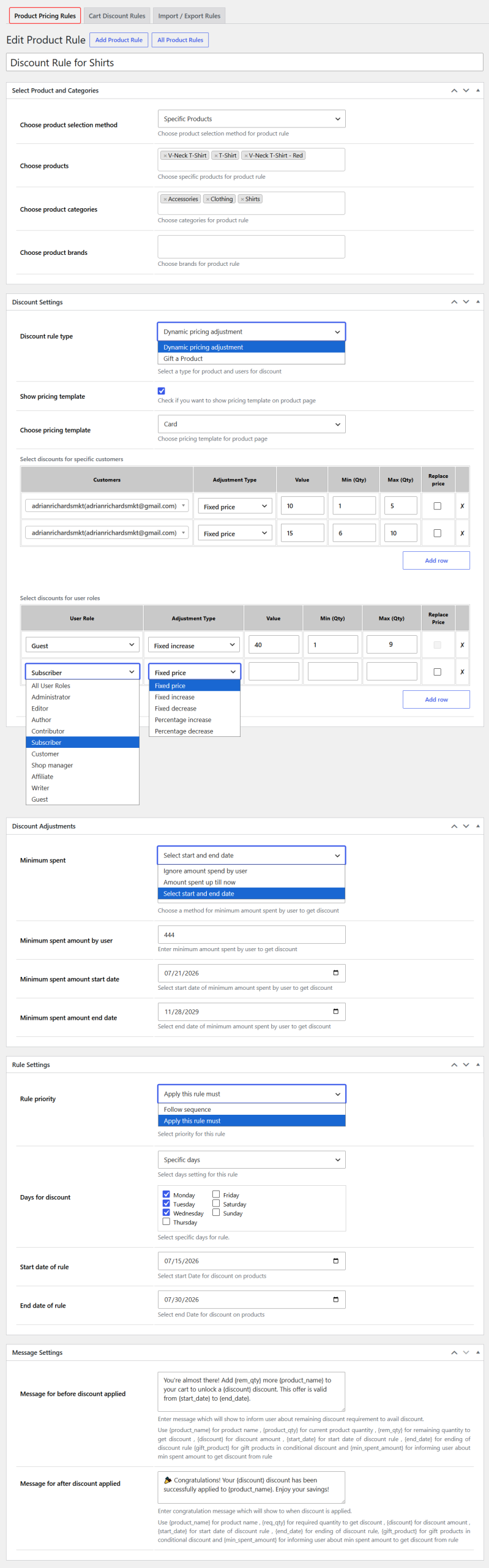Toggle Replace price for second customer row
The width and height of the screenshot is (489, 1568).
[437, 533]
